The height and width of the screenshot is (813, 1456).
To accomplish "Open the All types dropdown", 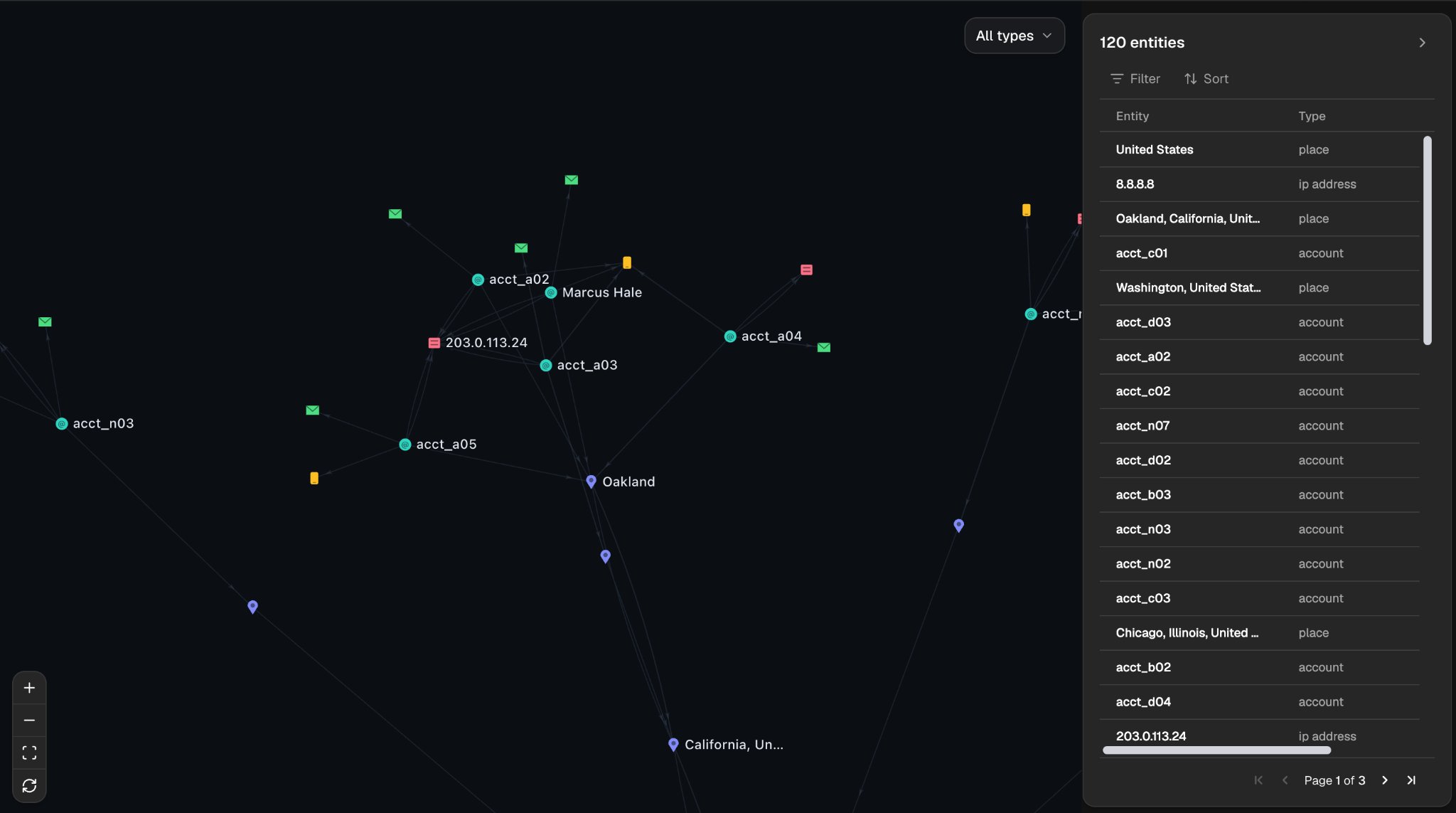I will (1015, 36).
